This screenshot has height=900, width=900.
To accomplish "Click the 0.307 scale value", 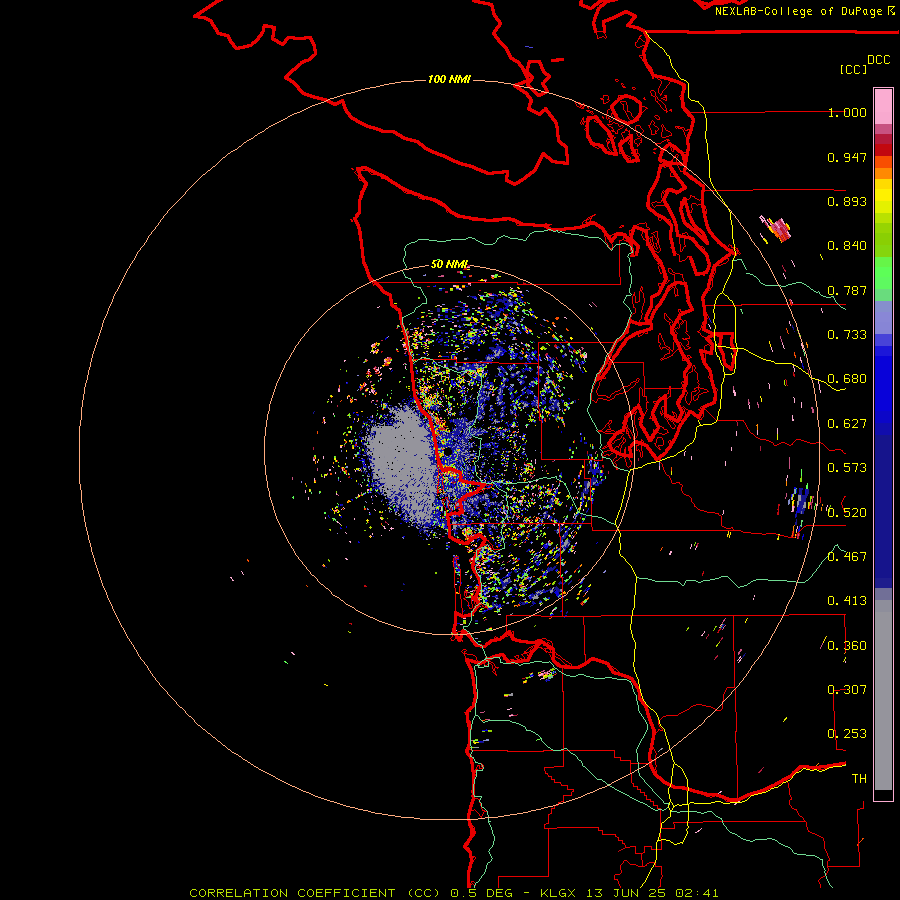I will tap(847, 690).
